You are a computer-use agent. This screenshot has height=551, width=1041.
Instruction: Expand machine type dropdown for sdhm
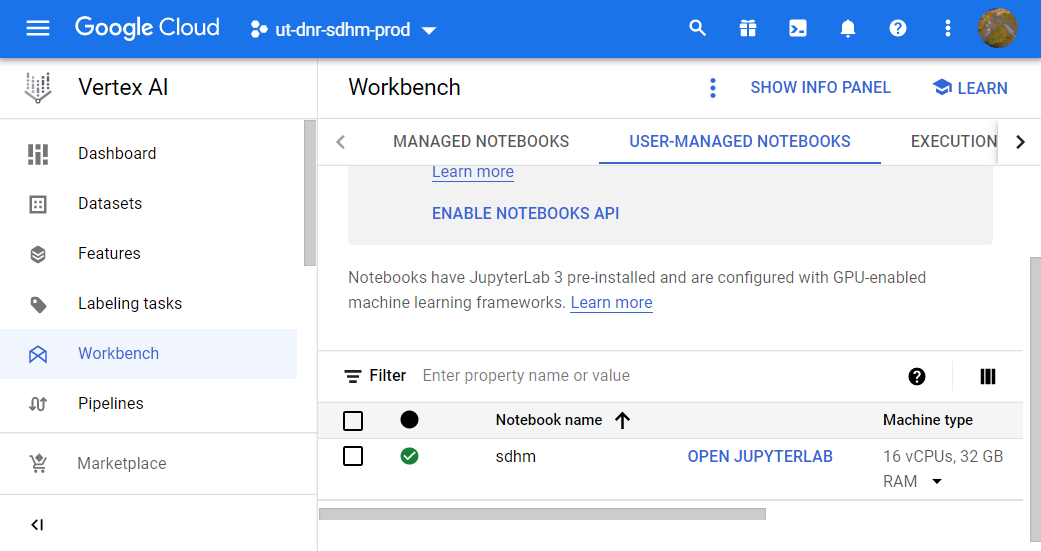[937, 482]
